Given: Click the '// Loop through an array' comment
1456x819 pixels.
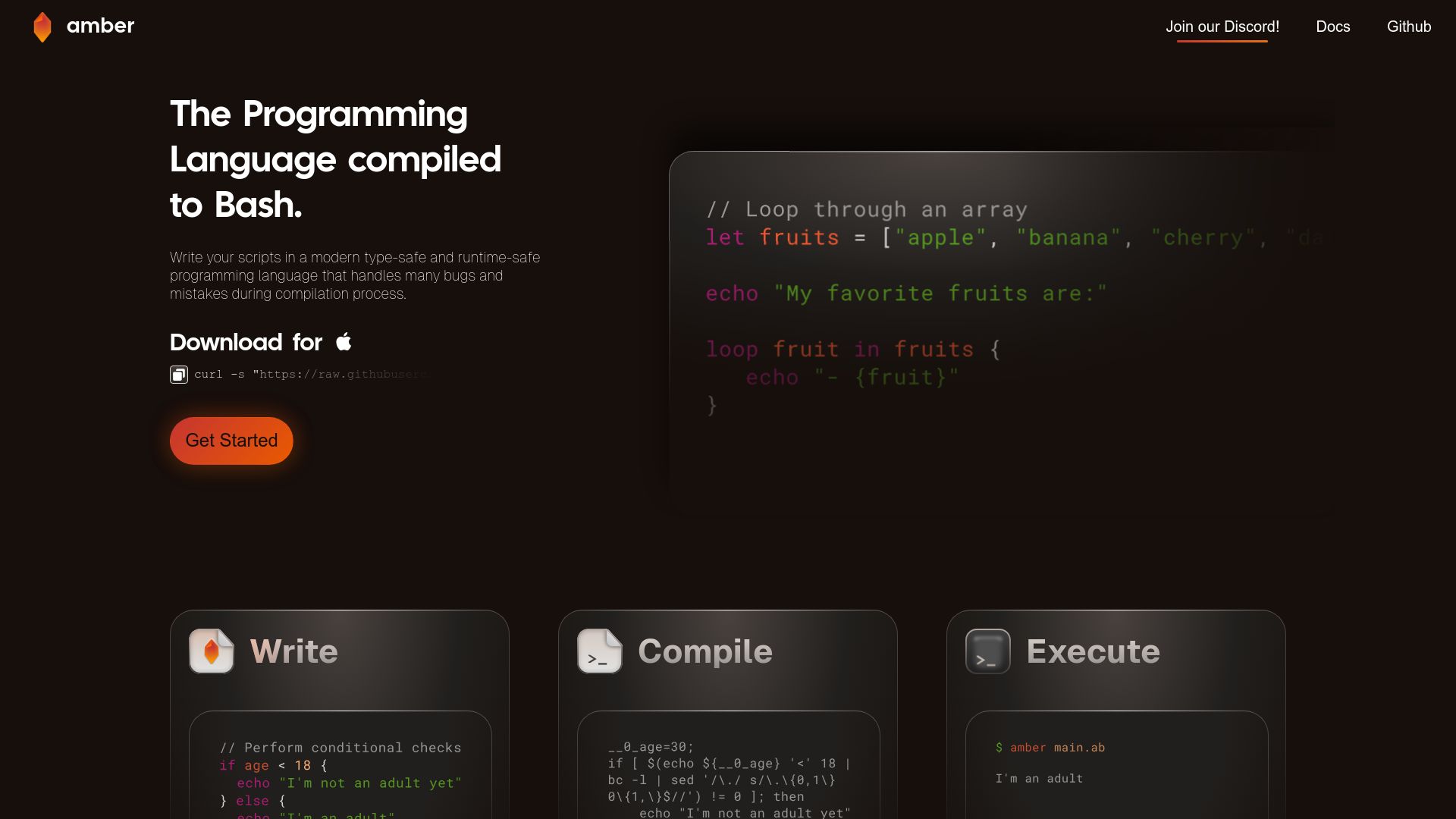Looking at the screenshot, I should 867,209.
